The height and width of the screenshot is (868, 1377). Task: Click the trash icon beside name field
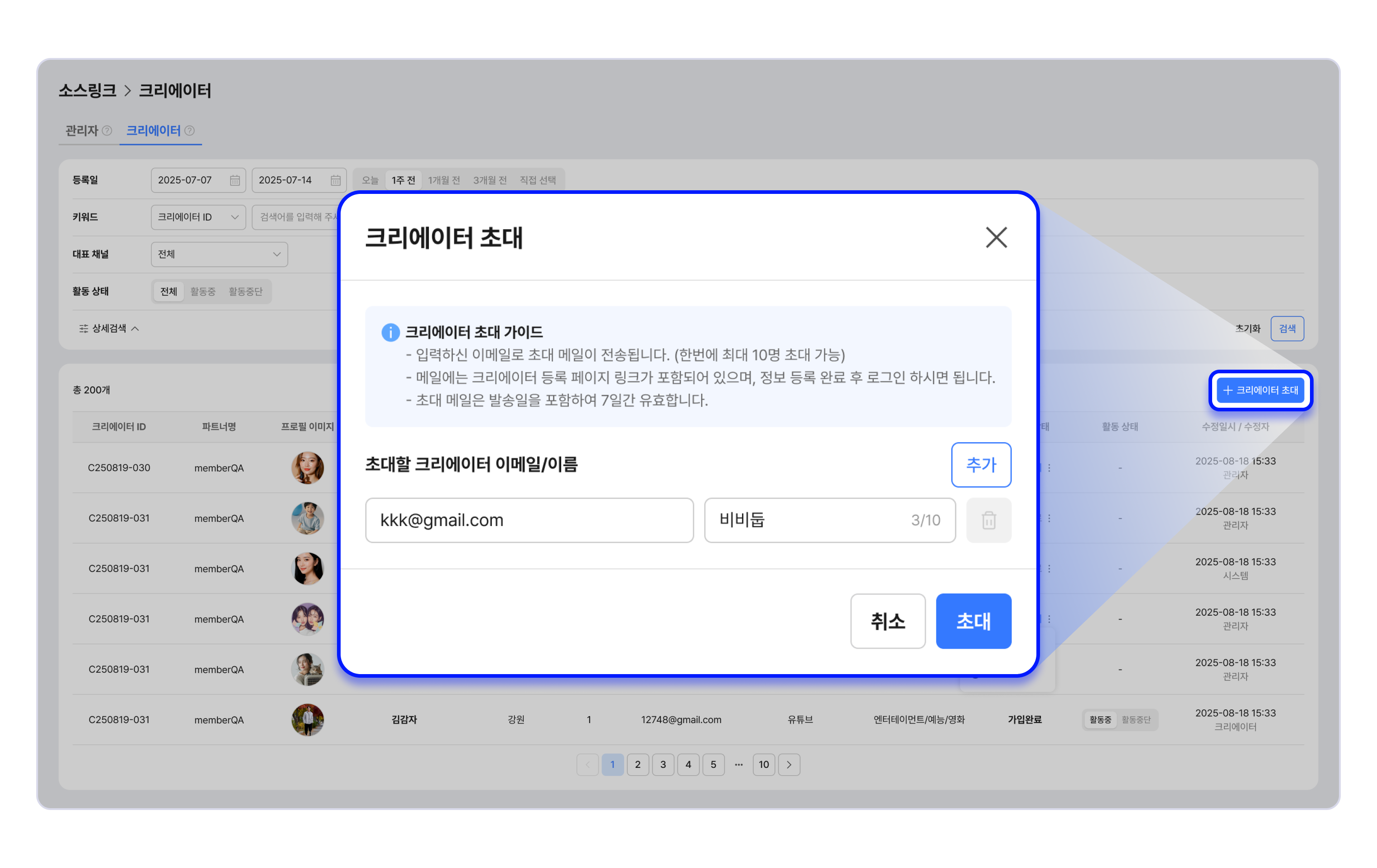point(988,521)
